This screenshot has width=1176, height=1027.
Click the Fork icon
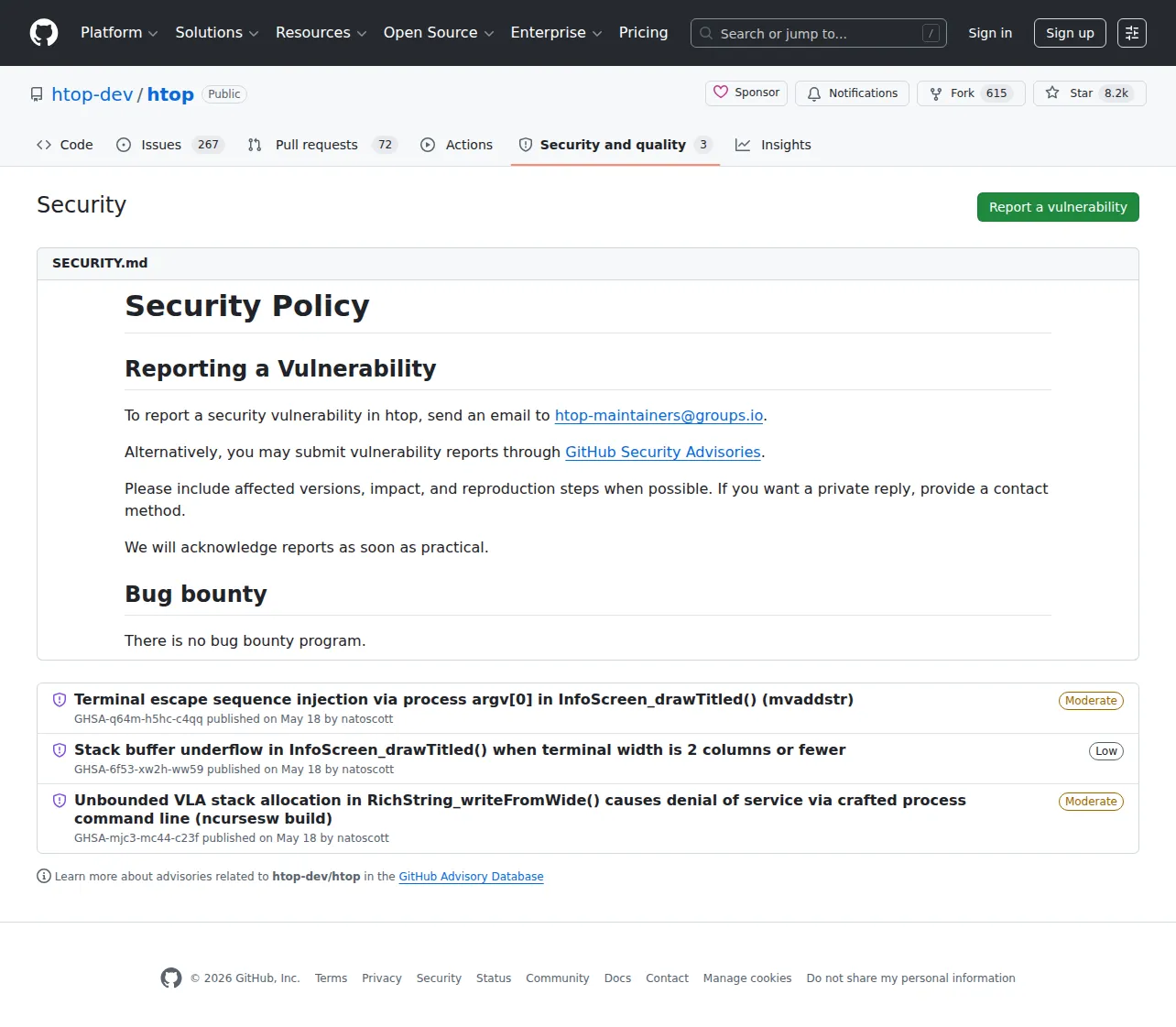click(x=936, y=93)
